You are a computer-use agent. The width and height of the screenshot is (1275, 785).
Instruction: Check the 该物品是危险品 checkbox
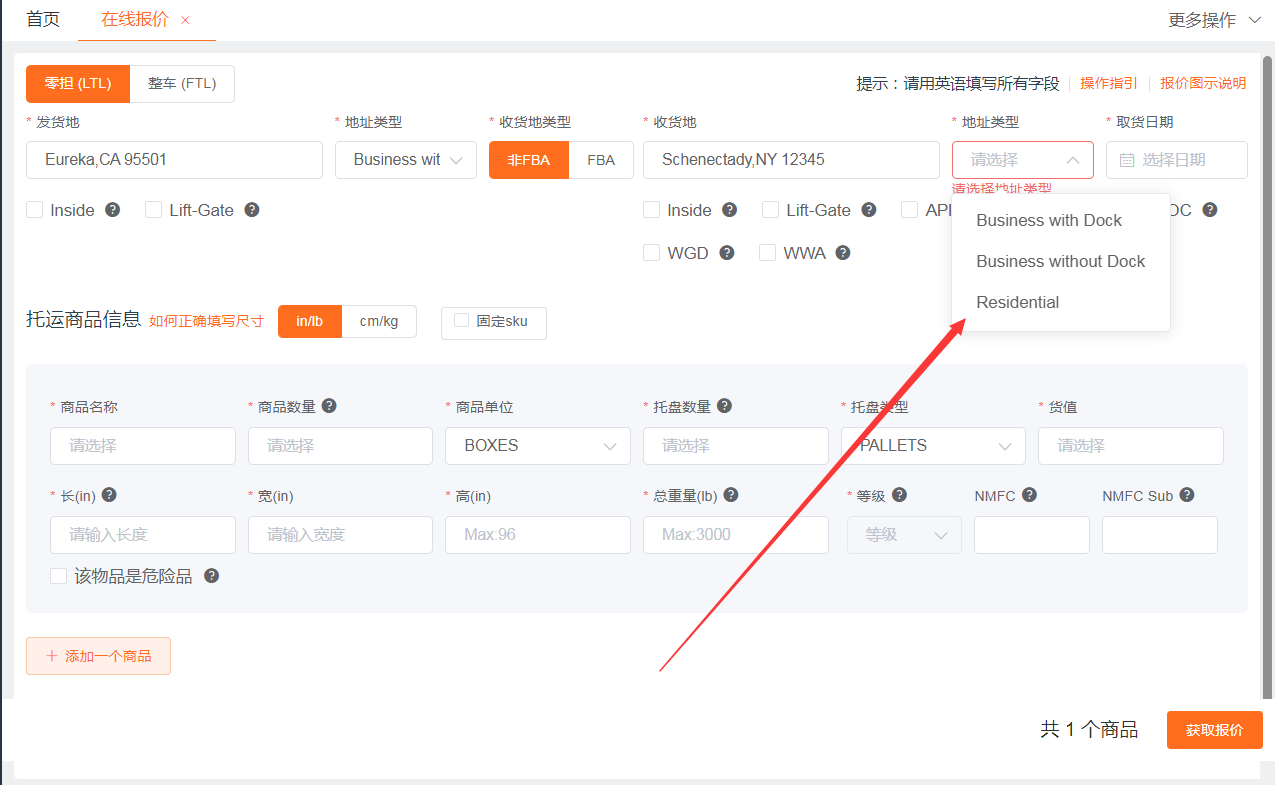59,576
